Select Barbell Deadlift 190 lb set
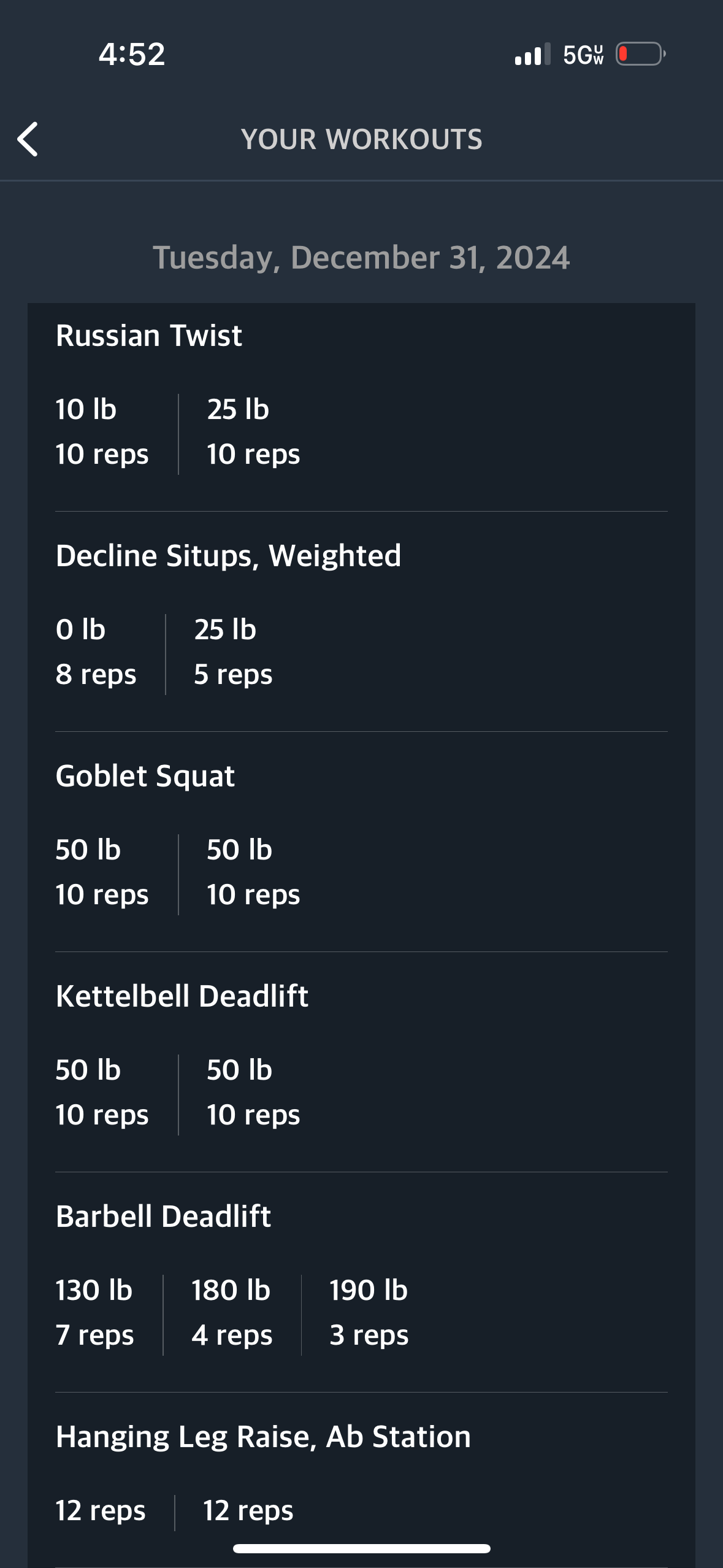Image resolution: width=723 pixels, height=1568 pixels. [x=369, y=1312]
